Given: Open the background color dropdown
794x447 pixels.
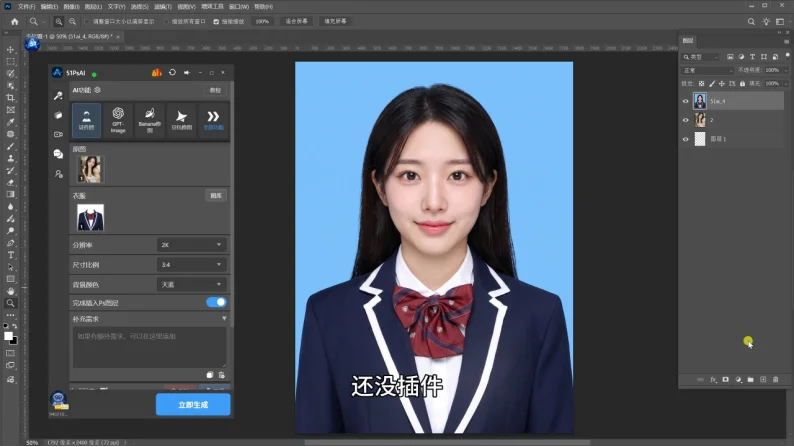Looking at the screenshot, I should tap(192, 285).
